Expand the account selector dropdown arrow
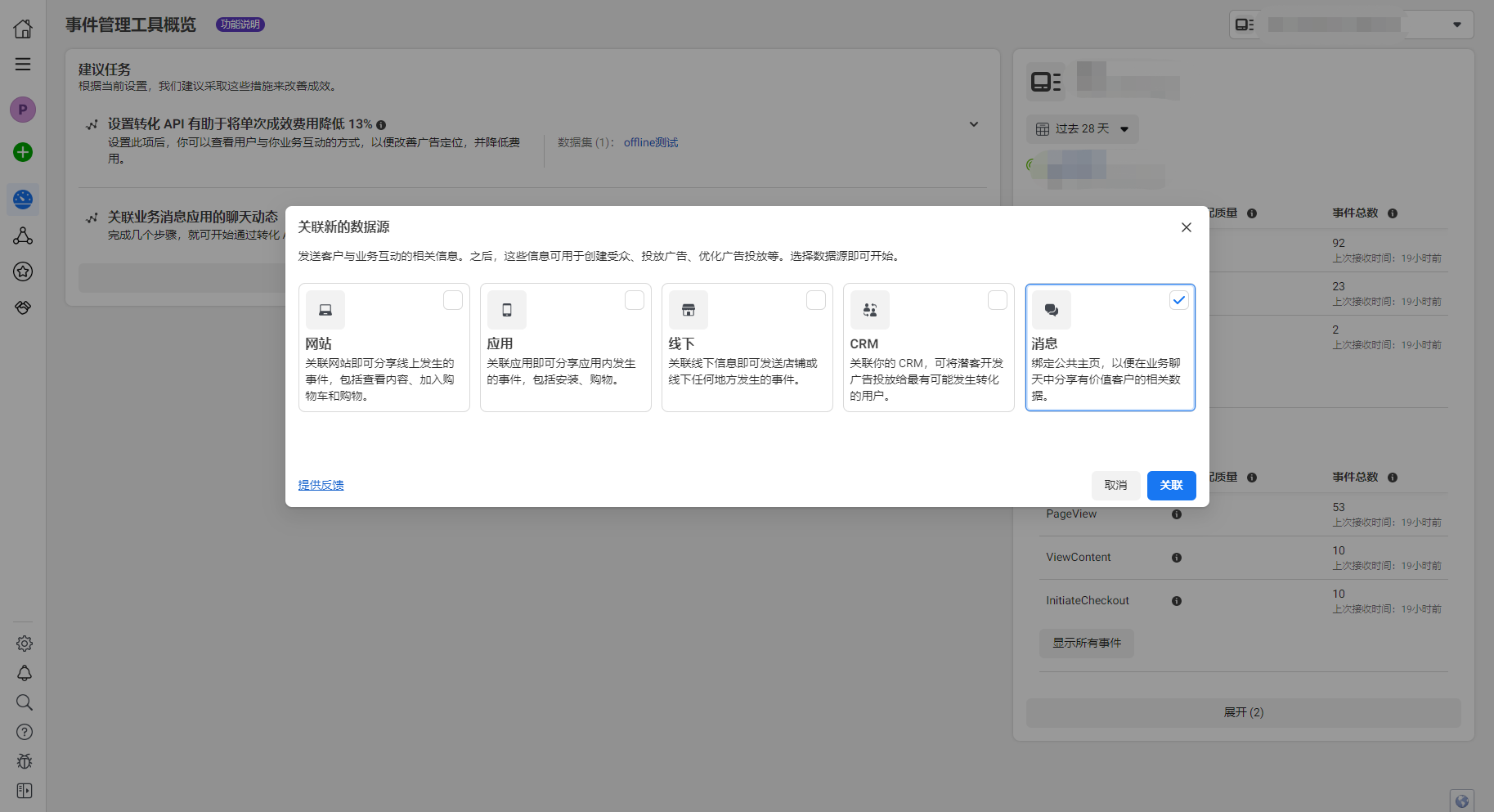This screenshot has width=1494, height=812. (x=1457, y=24)
